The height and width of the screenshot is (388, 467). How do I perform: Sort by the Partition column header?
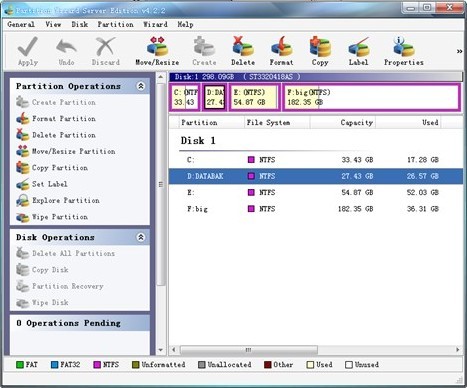tap(211, 122)
